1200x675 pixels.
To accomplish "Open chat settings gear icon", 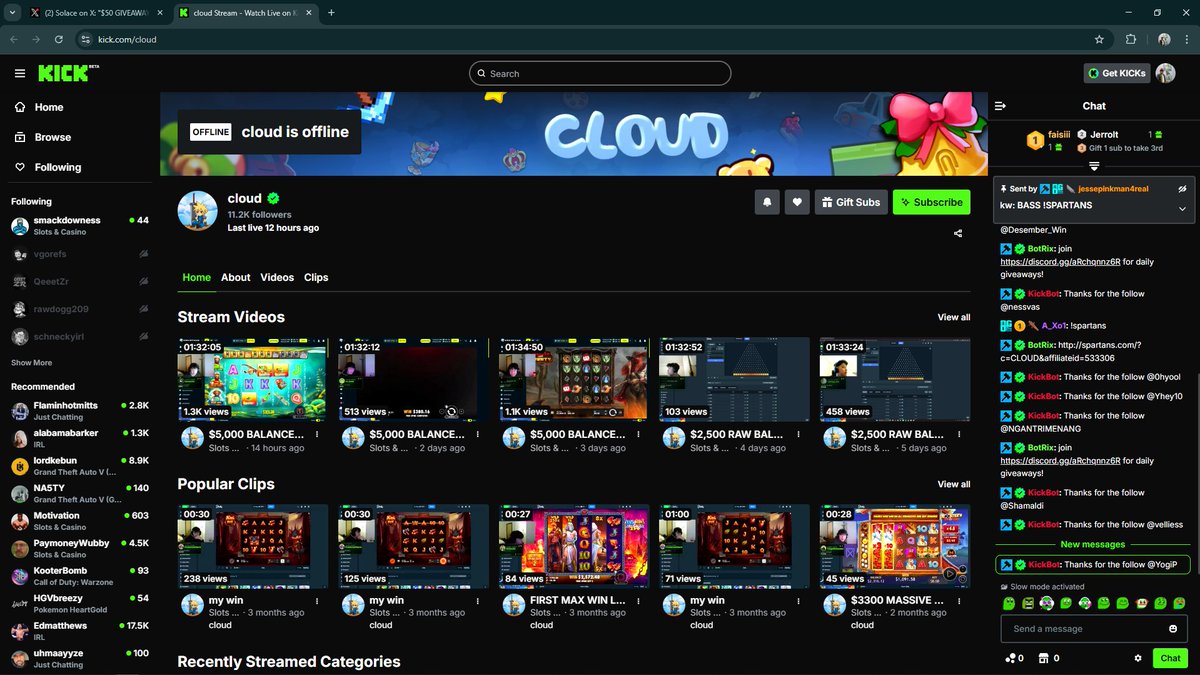I will [x=1138, y=658].
